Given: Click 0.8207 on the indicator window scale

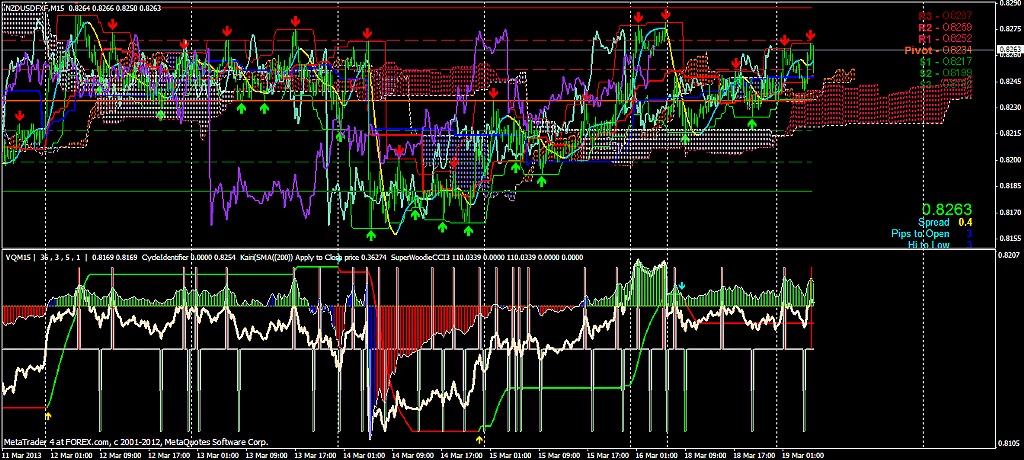Looking at the screenshot, I should 1010,254.
